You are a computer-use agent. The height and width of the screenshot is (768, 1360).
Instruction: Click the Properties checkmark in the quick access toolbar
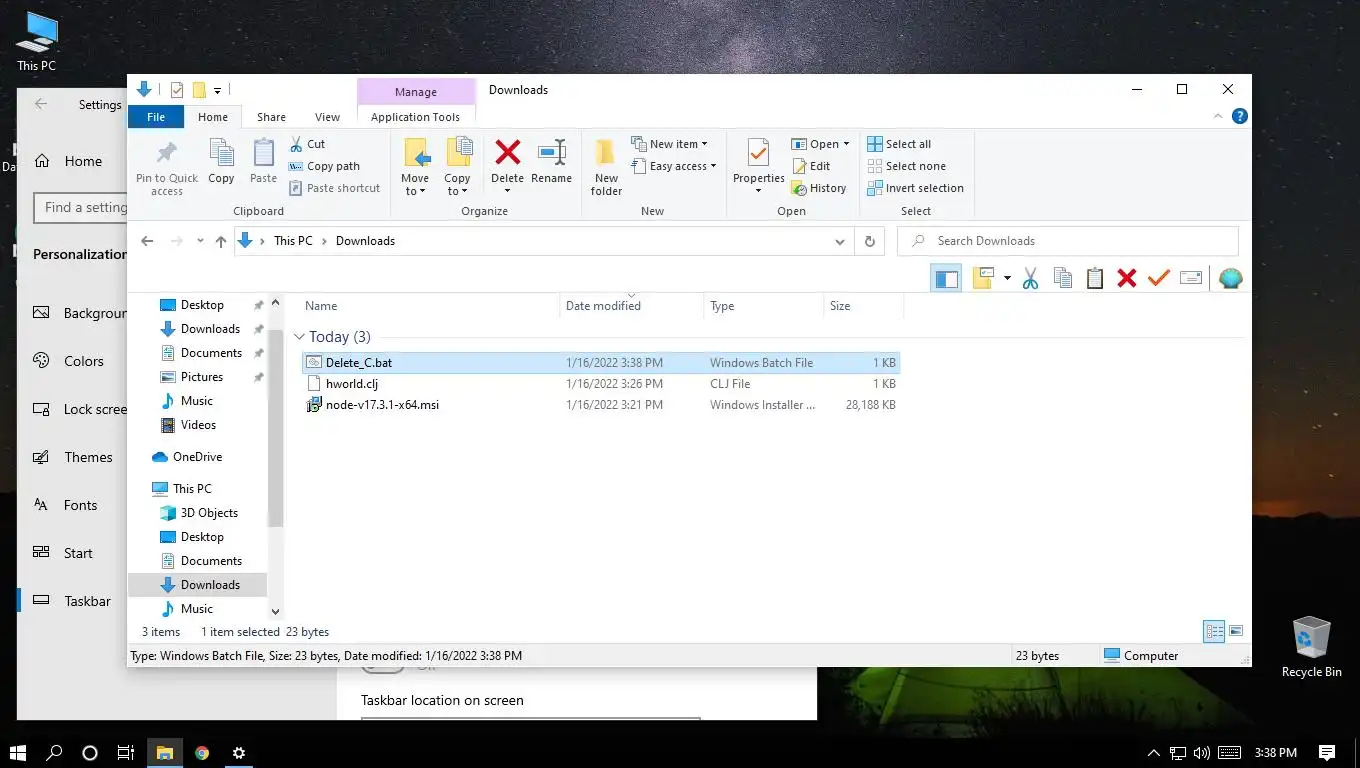[x=177, y=90]
